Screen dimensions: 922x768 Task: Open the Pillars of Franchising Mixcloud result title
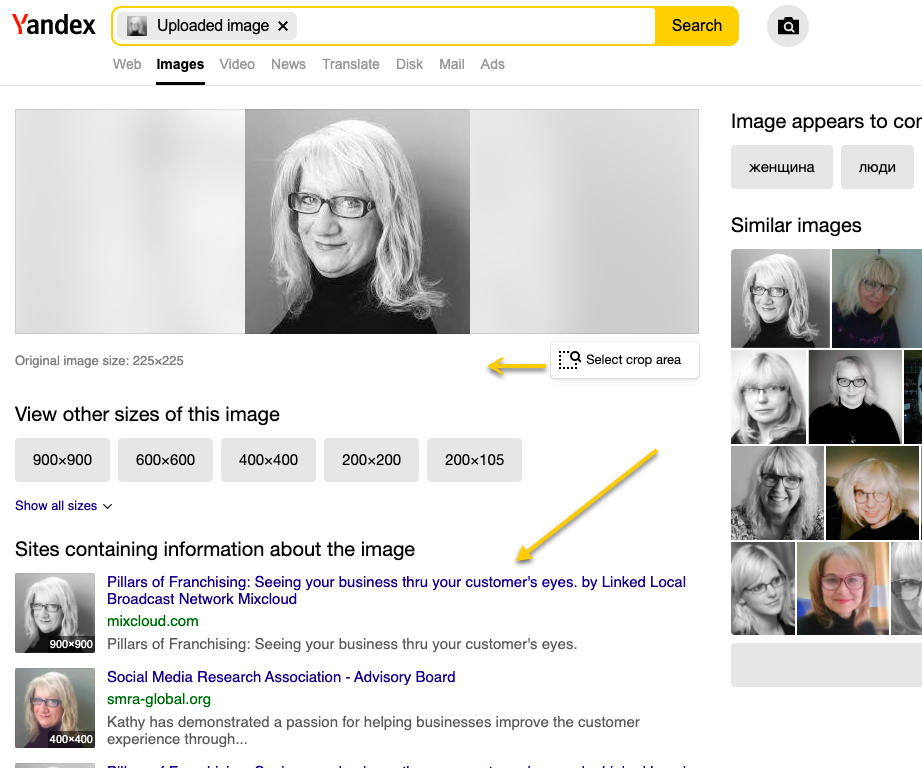[x=396, y=590]
